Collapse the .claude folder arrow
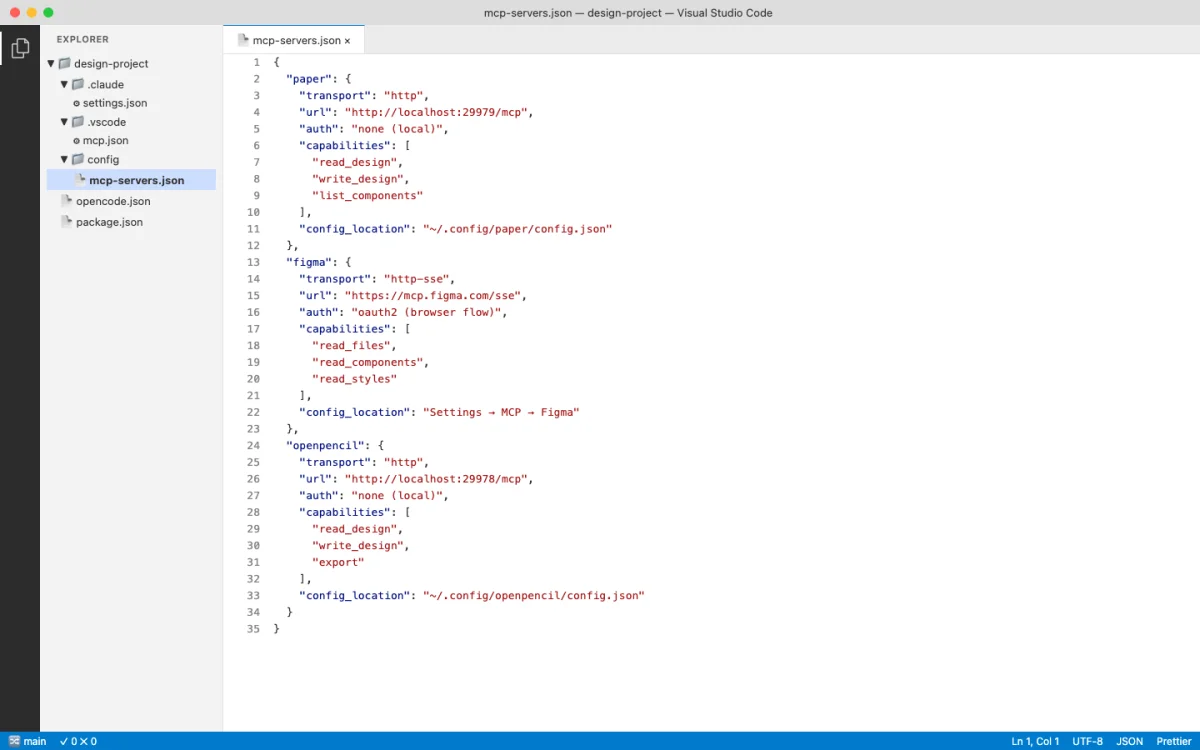Screen dimensions: 1200x750 (64, 84)
